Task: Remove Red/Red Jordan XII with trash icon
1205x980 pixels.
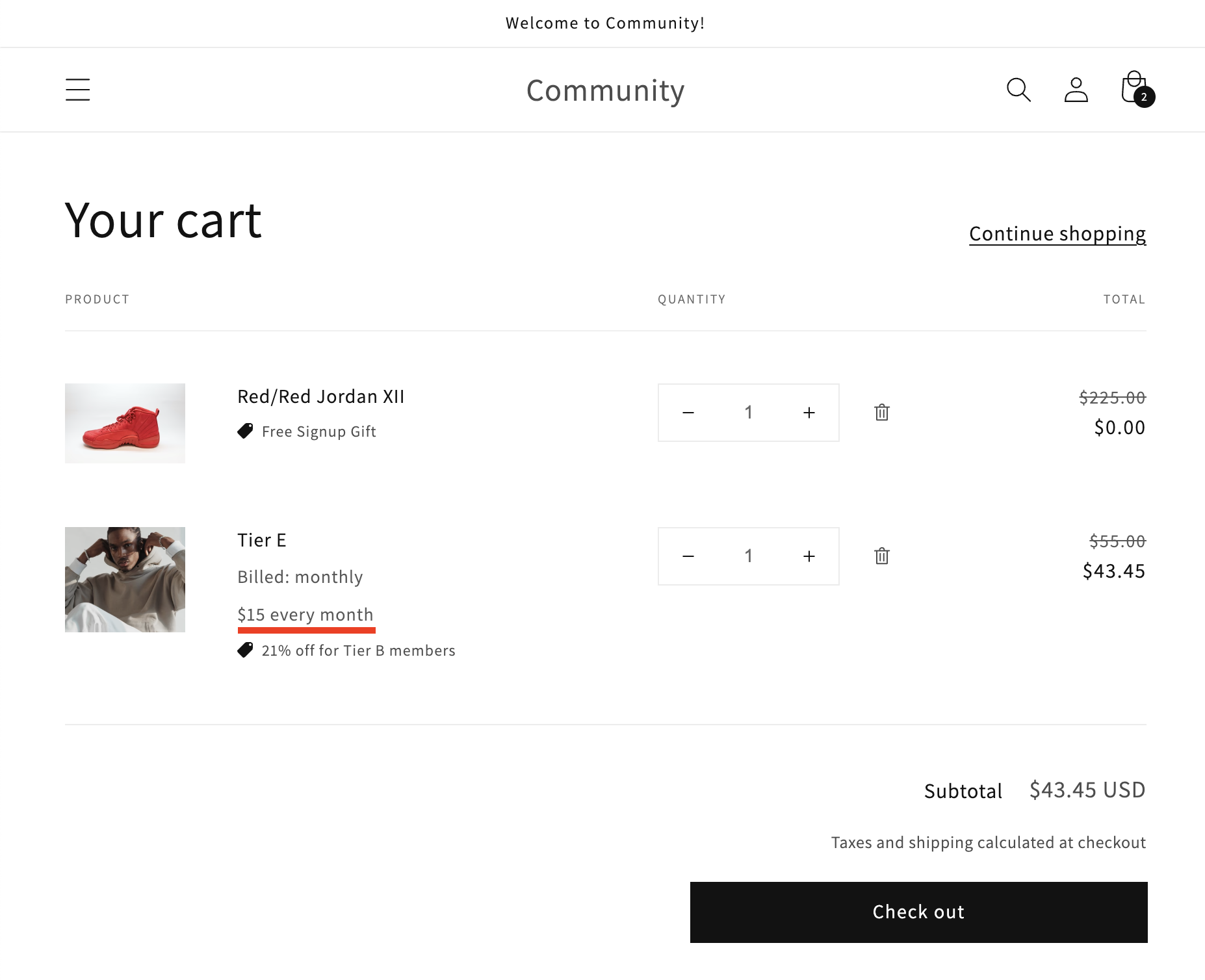Action: tap(882, 413)
